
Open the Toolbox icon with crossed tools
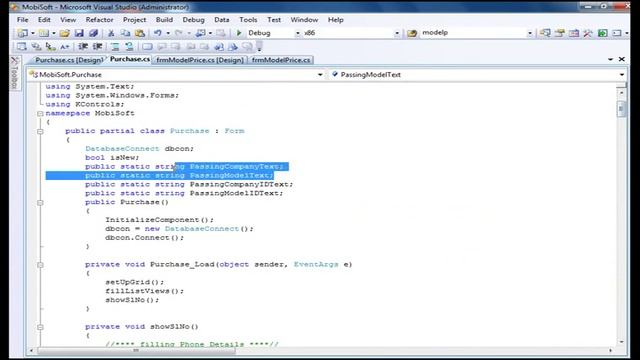pyautogui.click(x=588, y=33)
